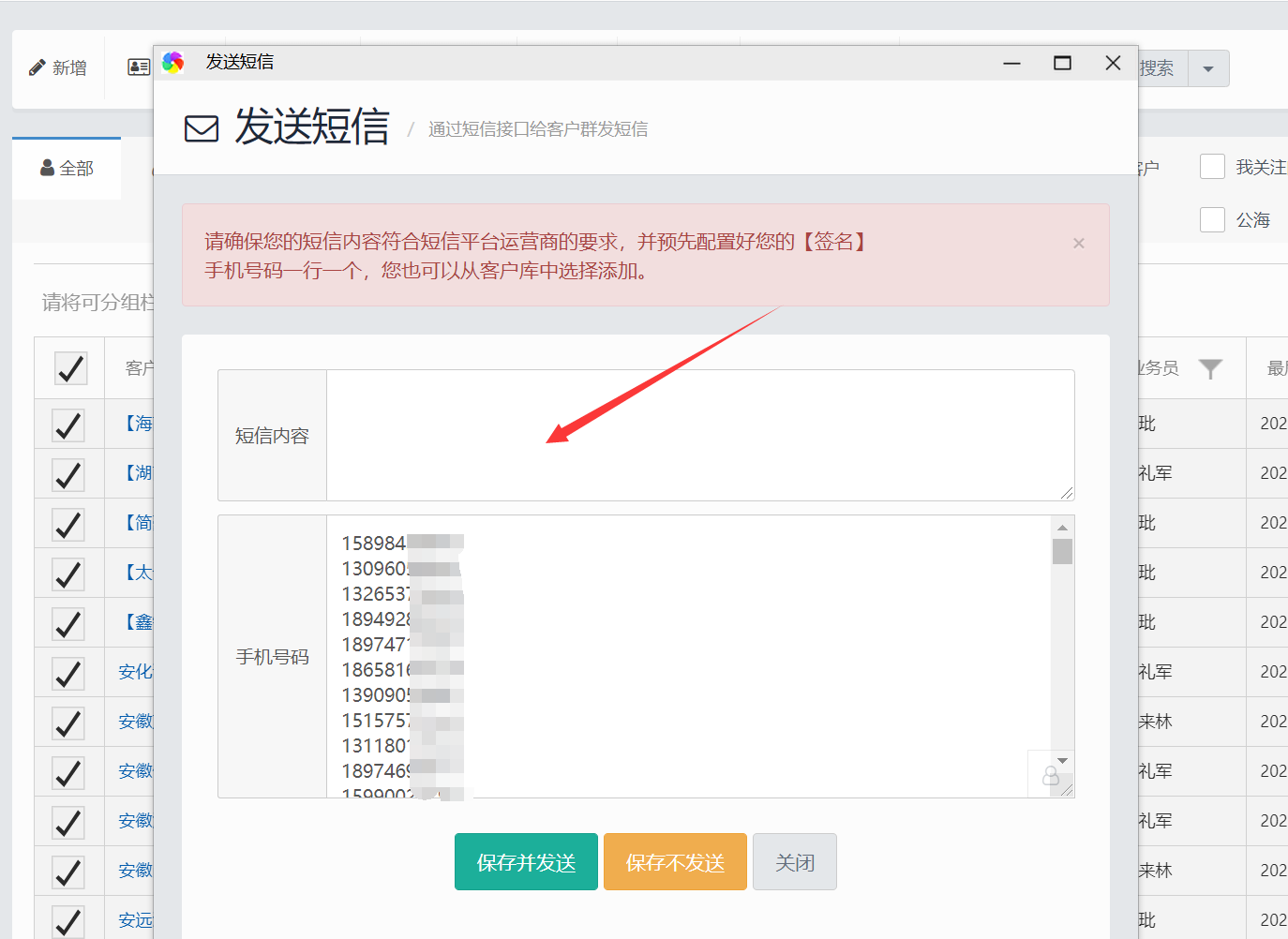The image size is (1288, 939).
Task: Click the 保存不发送 button
Action: point(675,861)
